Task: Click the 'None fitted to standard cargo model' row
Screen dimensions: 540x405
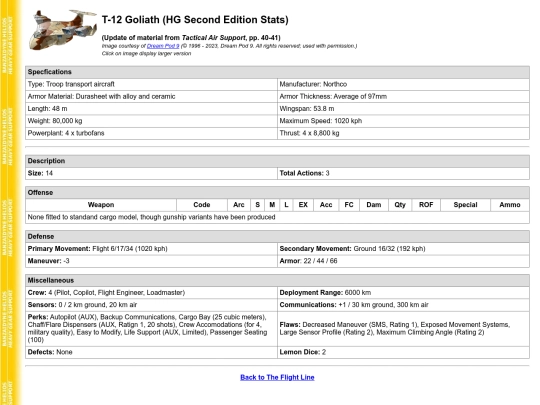Action: pos(277,217)
